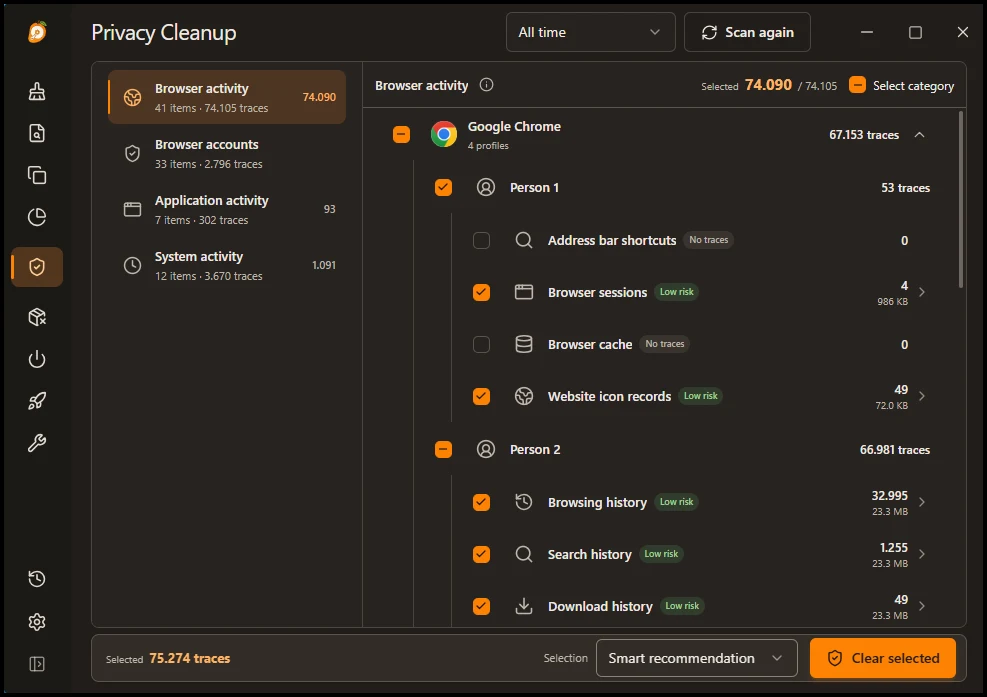Click the Person 1 profile avatar icon
Viewport: 987px width, 697px height.
click(486, 188)
